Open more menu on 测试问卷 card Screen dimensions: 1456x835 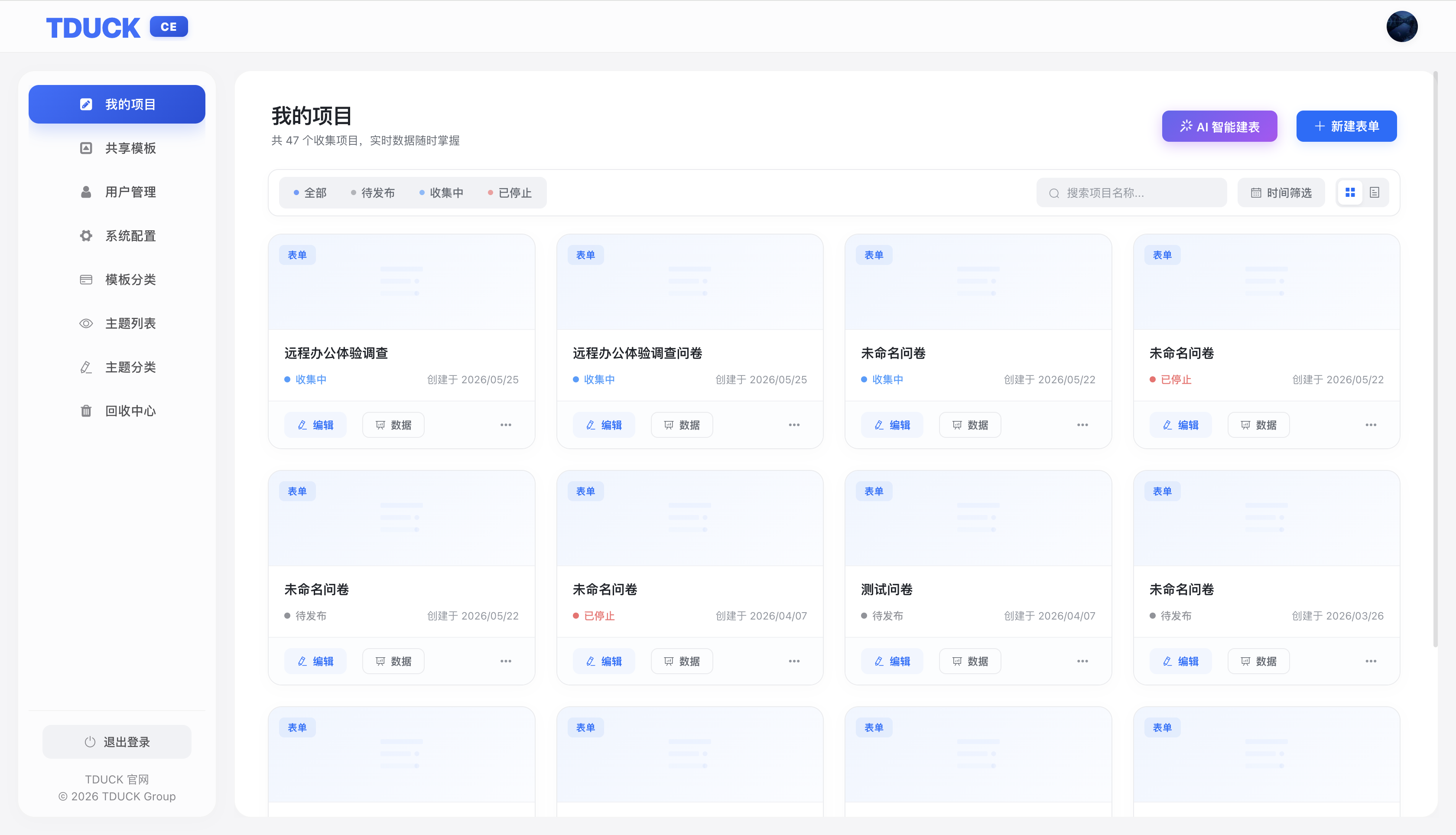(1082, 661)
